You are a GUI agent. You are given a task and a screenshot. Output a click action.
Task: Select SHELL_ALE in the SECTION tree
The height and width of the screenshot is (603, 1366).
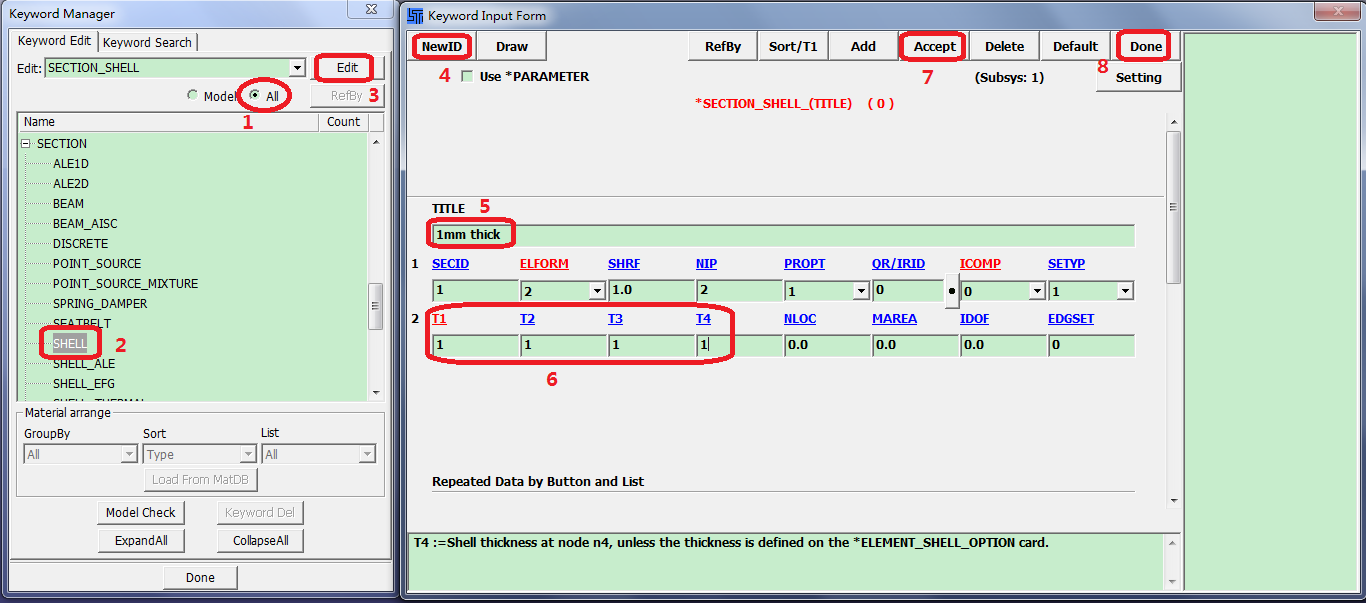(x=84, y=364)
